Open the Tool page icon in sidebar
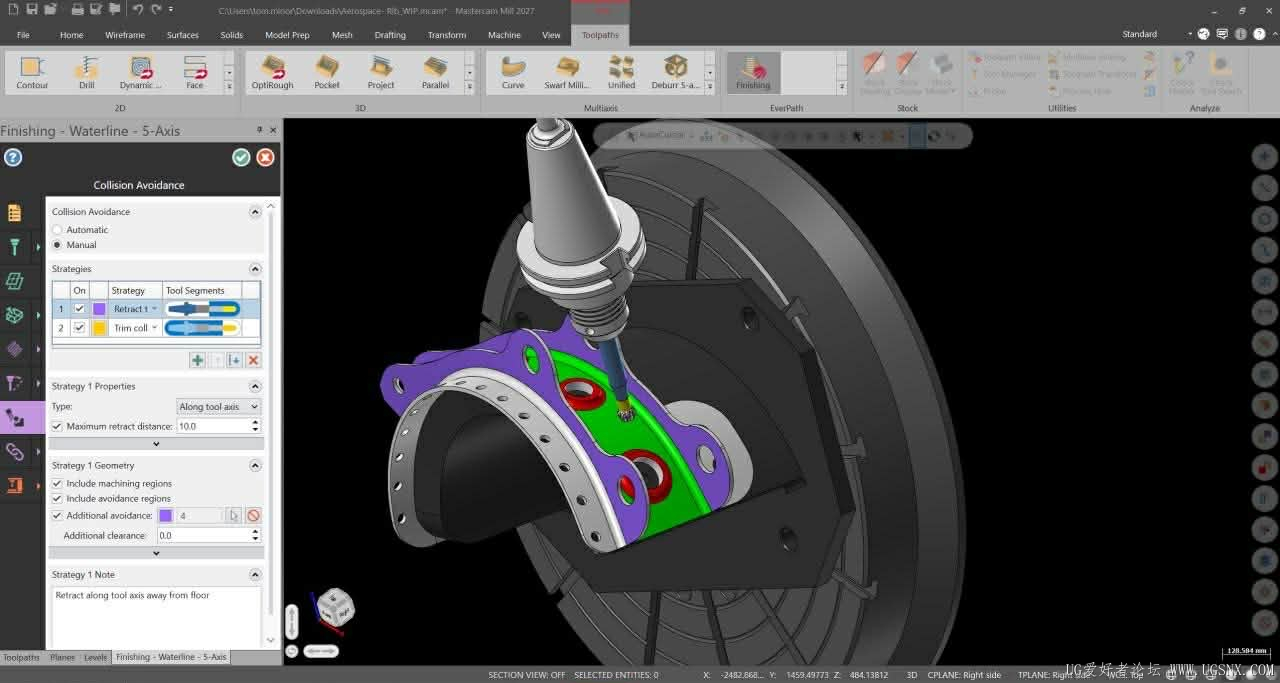Image resolution: width=1280 pixels, height=683 pixels. [x=15, y=247]
